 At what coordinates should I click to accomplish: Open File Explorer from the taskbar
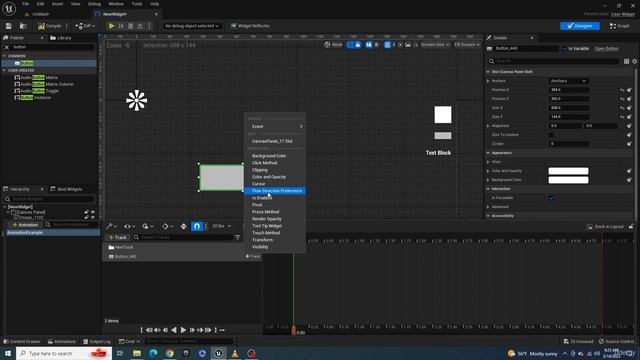pyautogui.click(x=137, y=353)
